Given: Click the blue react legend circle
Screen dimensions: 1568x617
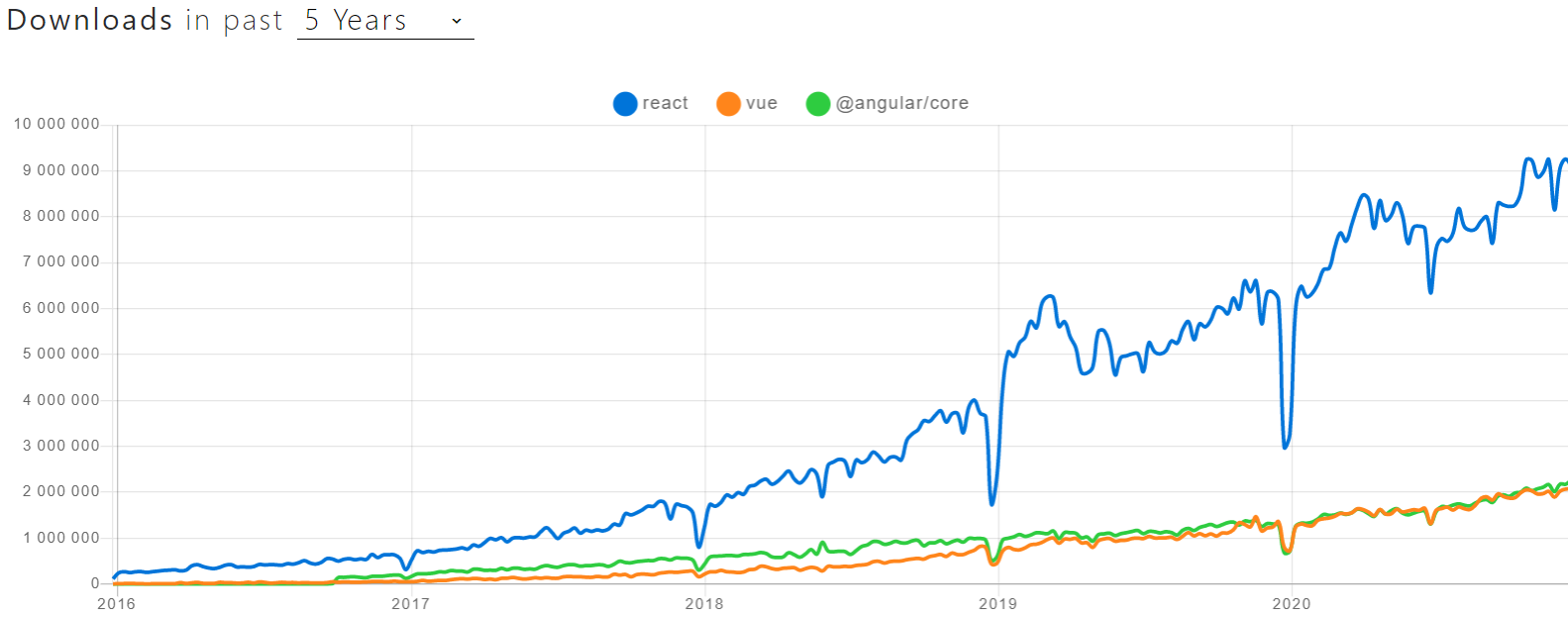Looking at the screenshot, I should 625,103.
